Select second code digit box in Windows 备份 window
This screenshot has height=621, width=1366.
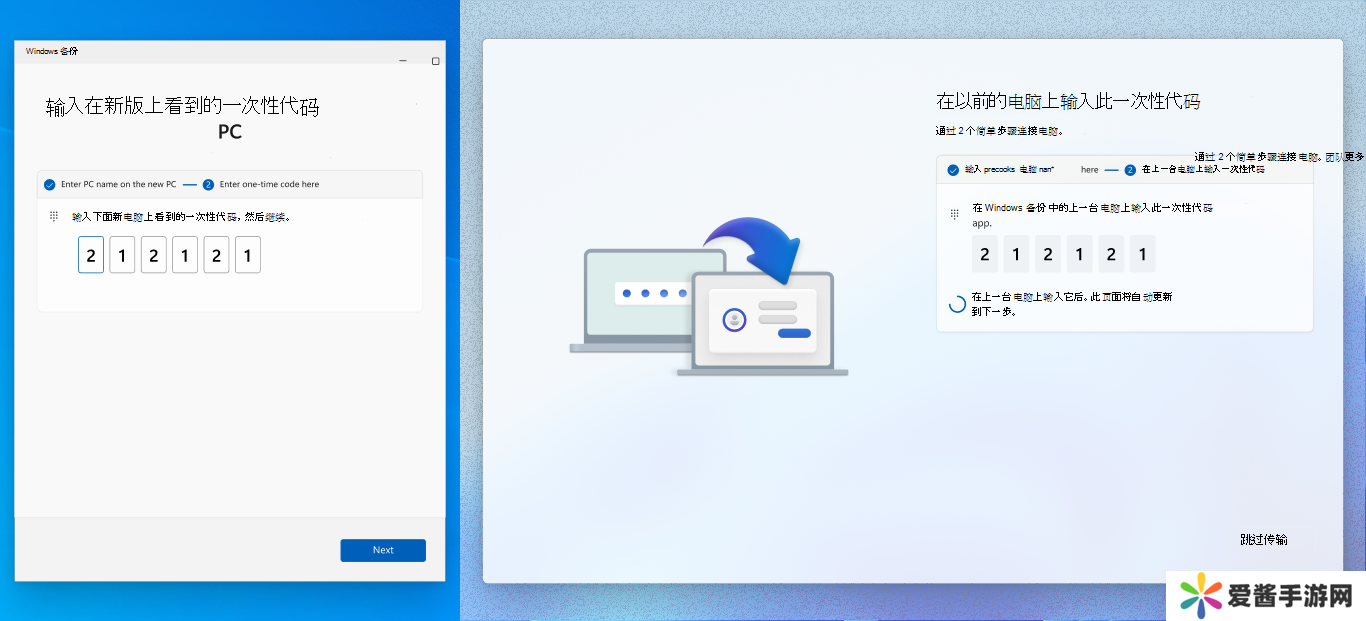point(122,255)
